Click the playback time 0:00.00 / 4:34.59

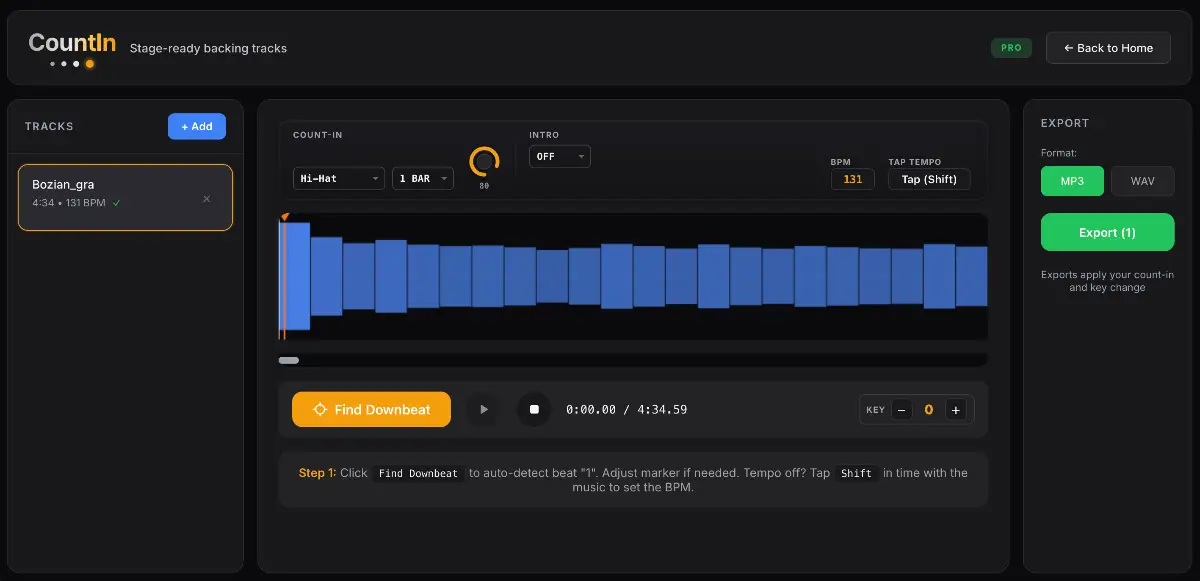coord(626,410)
